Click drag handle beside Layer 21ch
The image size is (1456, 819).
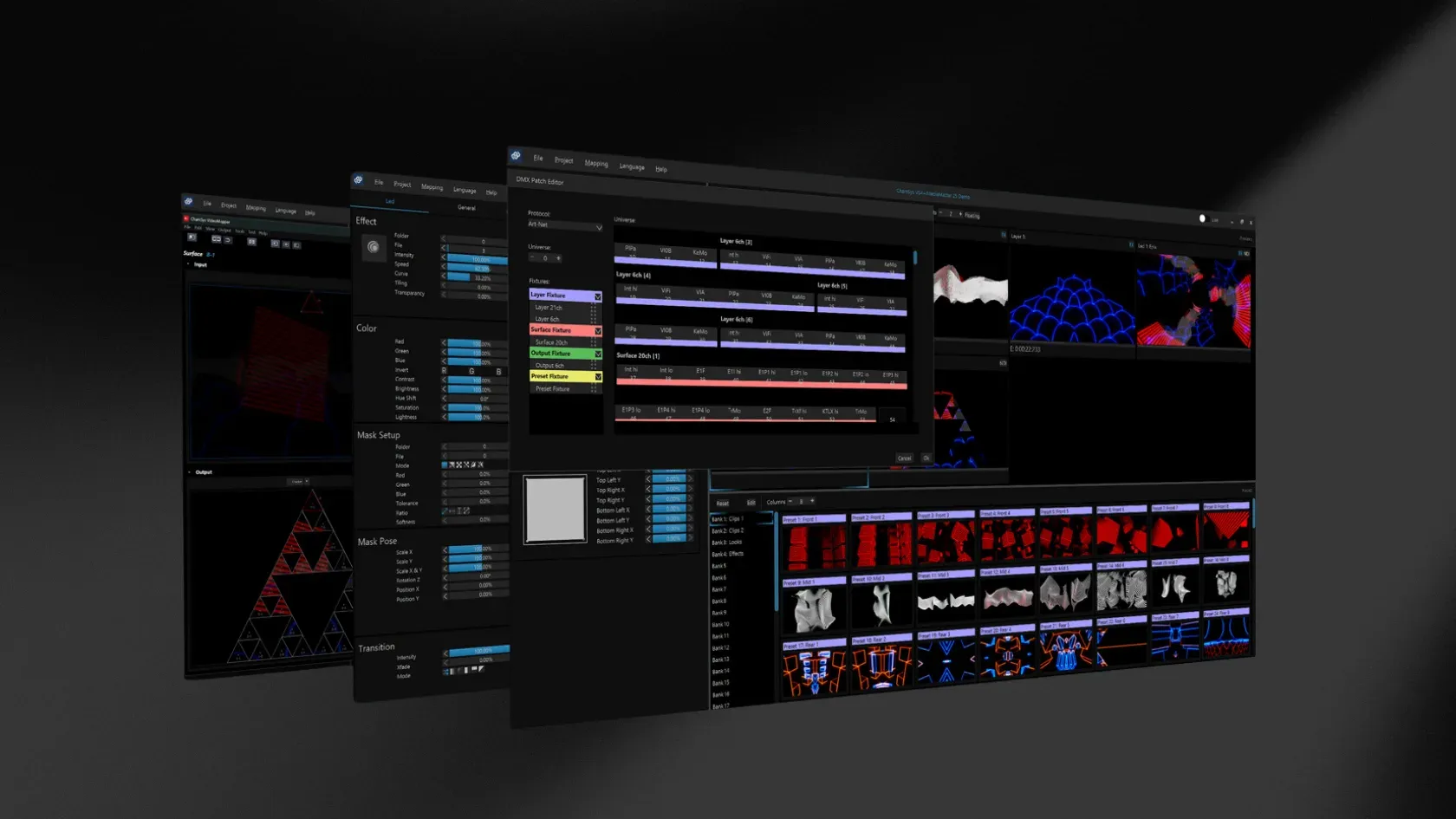[x=594, y=308]
